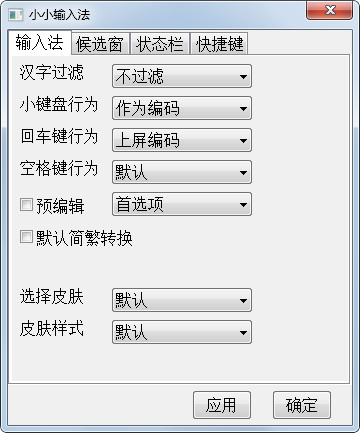Confirm settings with the 确定 button
Screen dimensions: 360x433
(302, 405)
